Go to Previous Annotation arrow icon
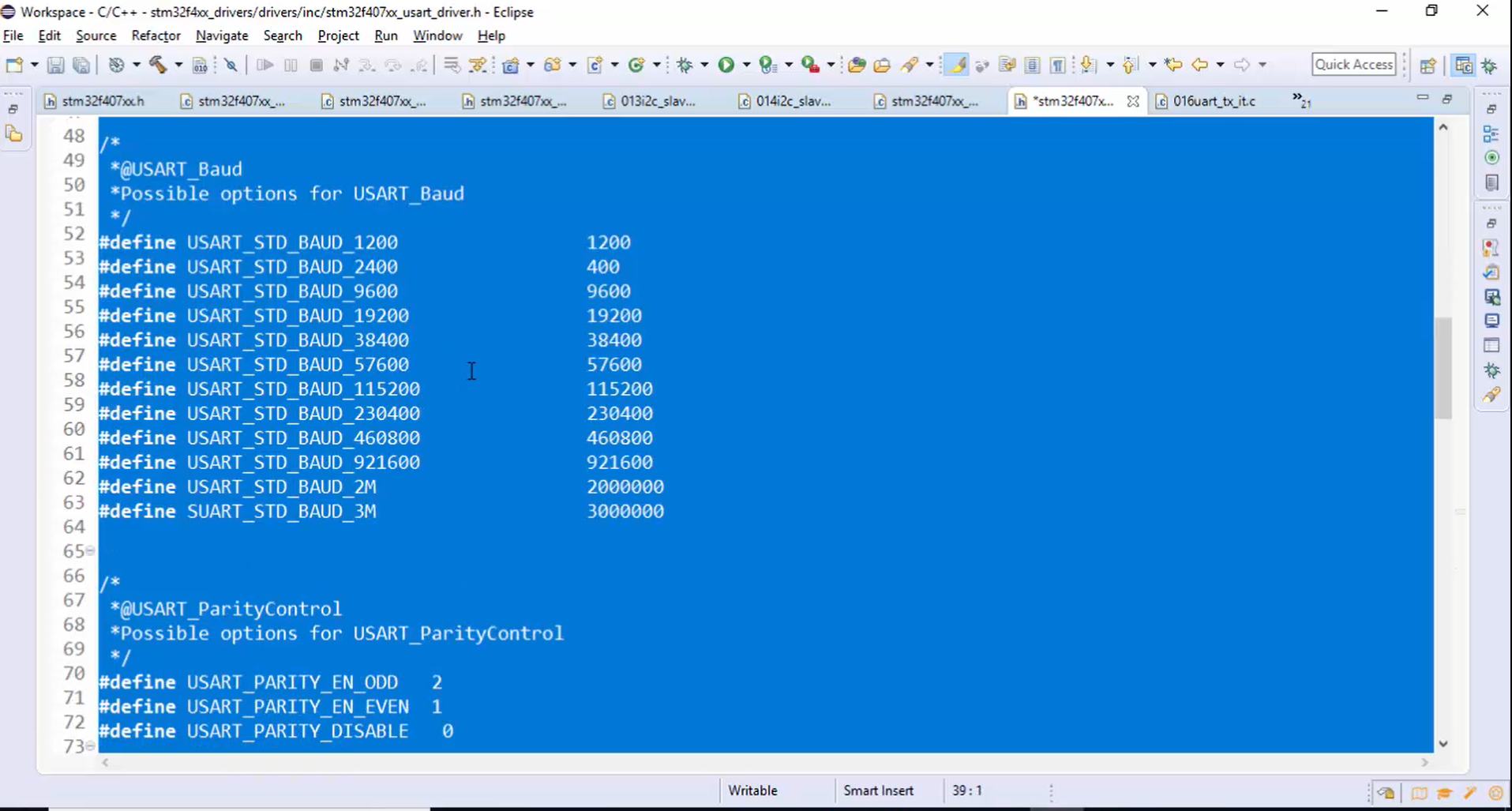Image resolution: width=1512 pixels, height=811 pixels. click(x=1131, y=65)
